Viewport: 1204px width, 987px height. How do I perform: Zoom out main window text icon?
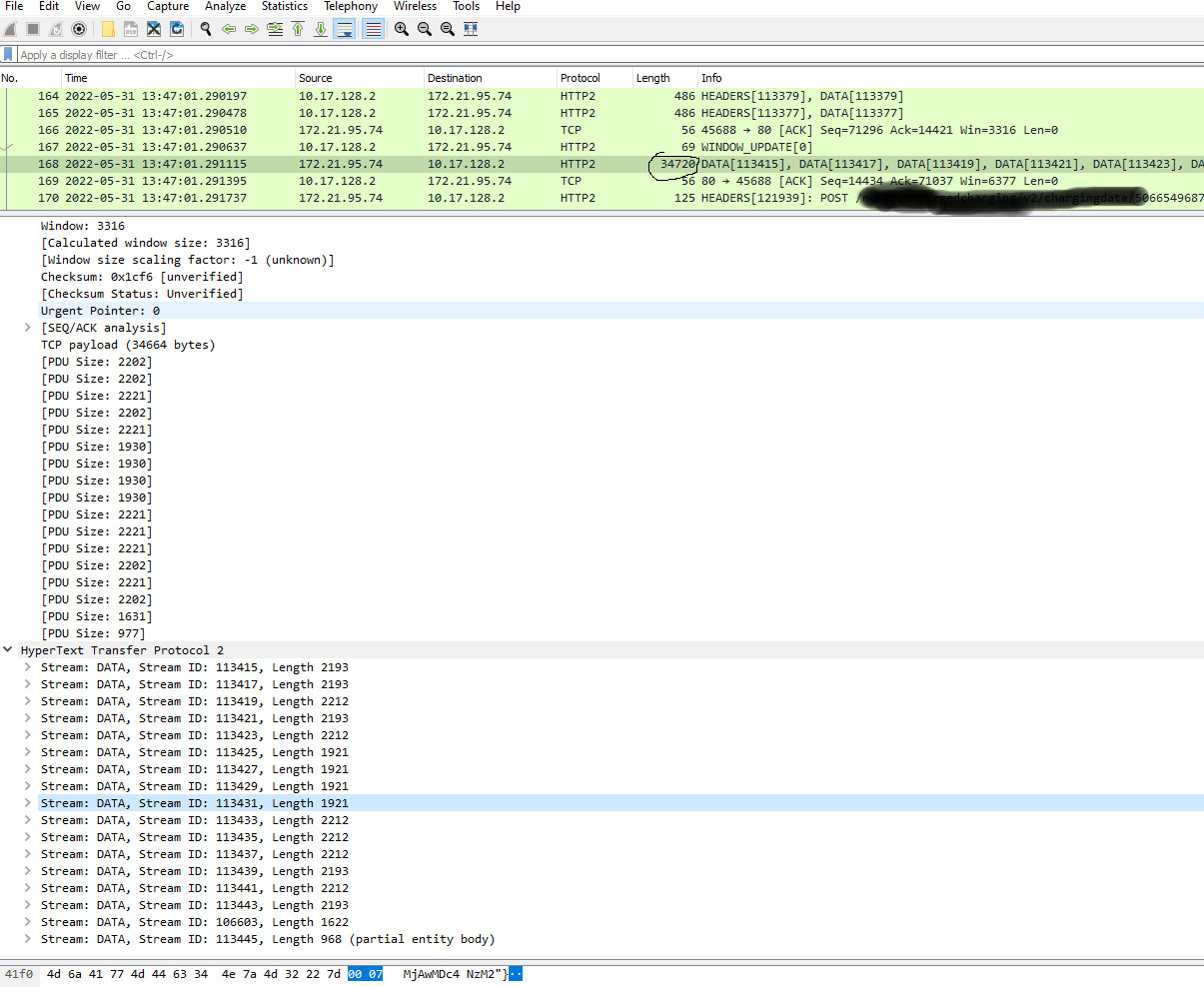tap(425, 29)
